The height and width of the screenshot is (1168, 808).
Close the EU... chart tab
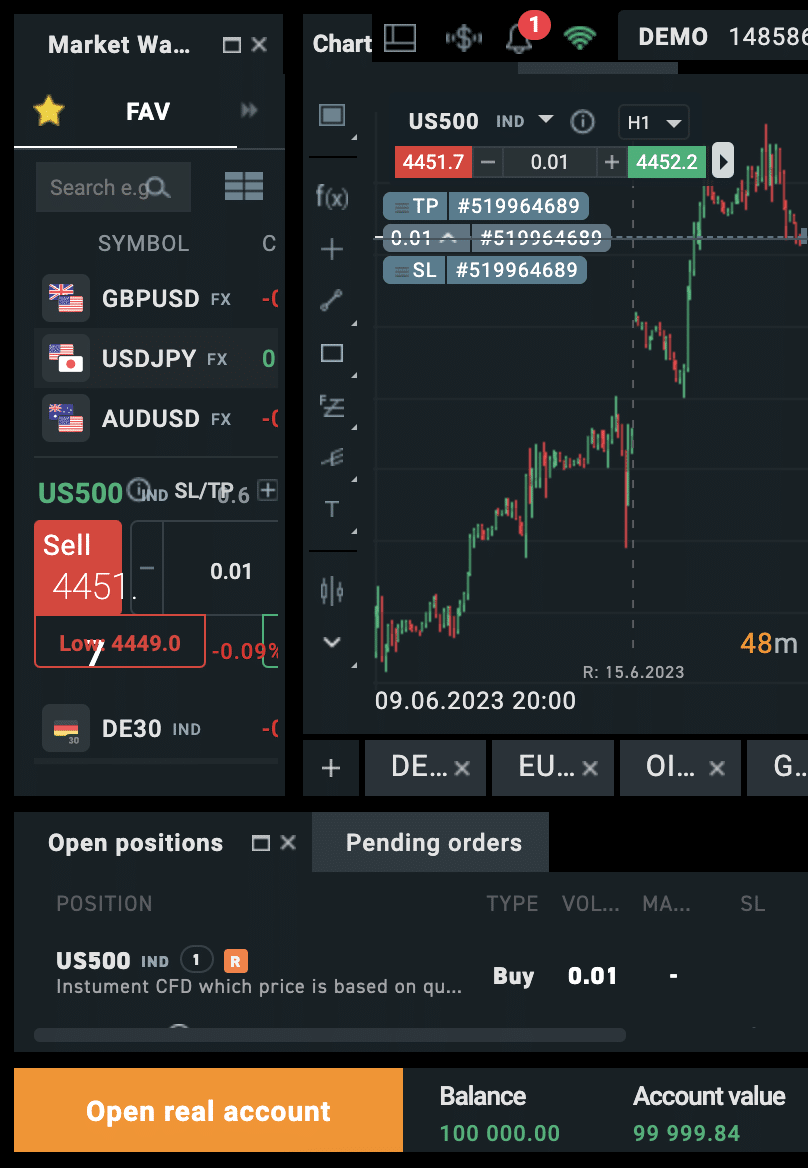[x=590, y=768]
